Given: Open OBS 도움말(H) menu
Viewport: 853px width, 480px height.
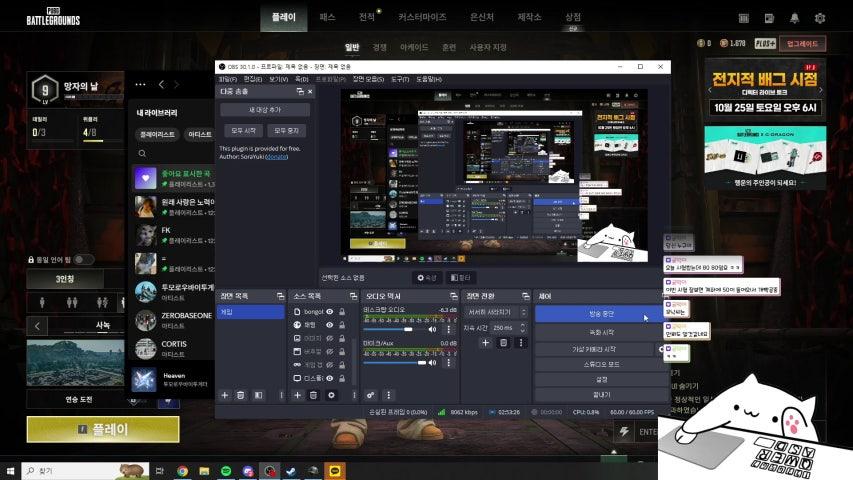Looking at the screenshot, I should point(429,79).
